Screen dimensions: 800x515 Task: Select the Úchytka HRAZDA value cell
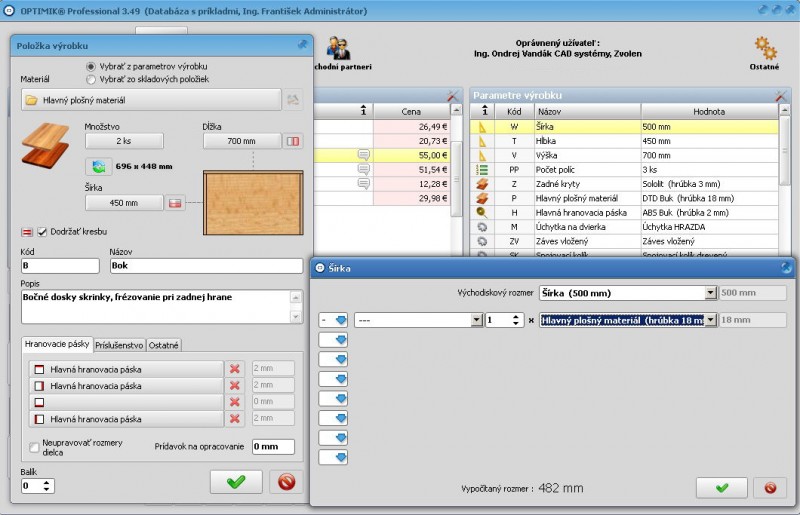(x=709, y=227)
